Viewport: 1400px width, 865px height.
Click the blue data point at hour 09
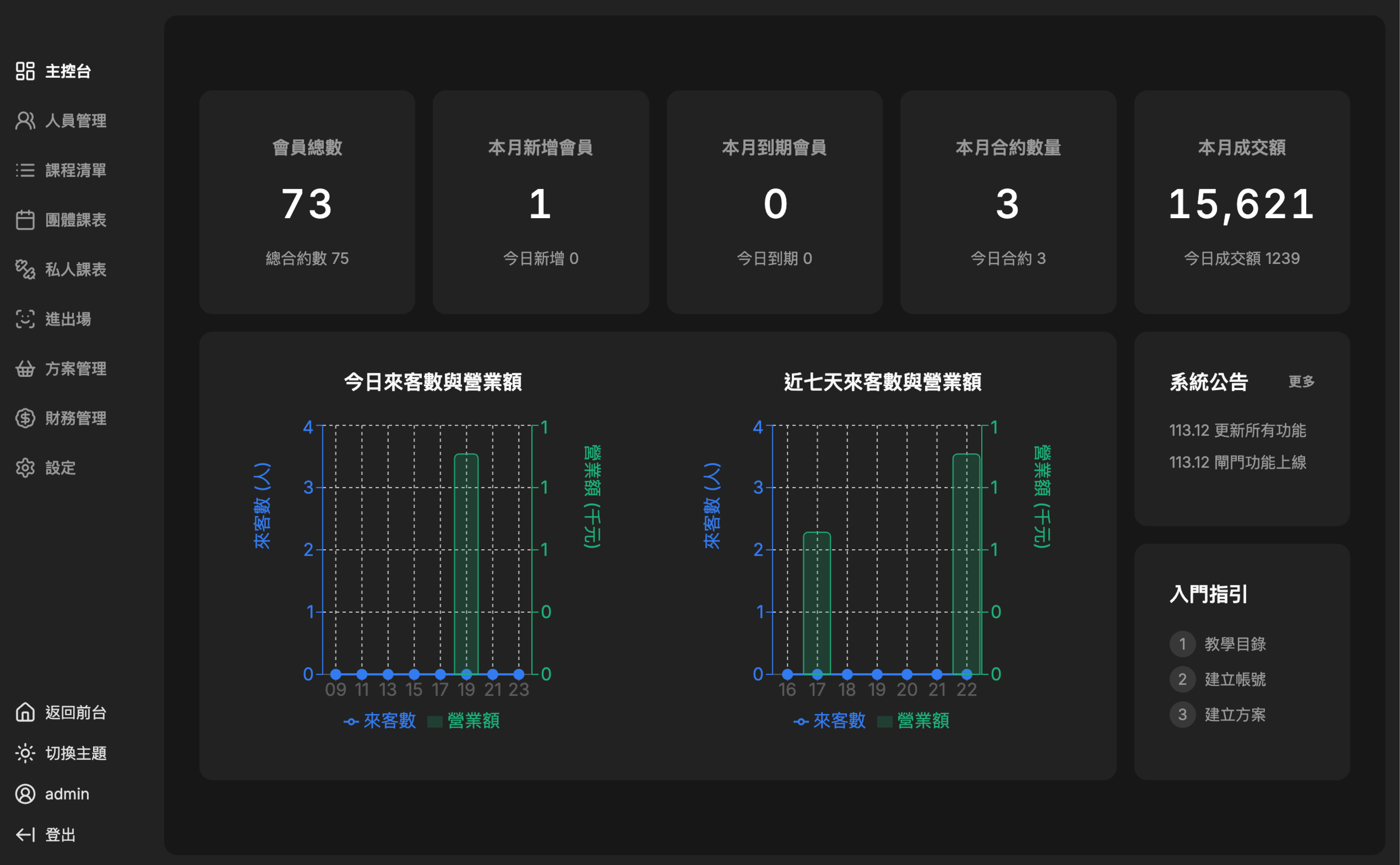[x=335, y=674]
